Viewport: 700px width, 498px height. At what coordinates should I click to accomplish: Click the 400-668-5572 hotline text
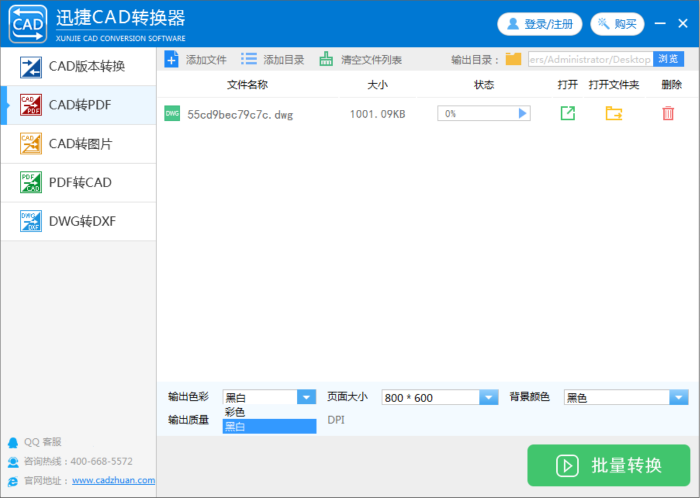(101, 461)
